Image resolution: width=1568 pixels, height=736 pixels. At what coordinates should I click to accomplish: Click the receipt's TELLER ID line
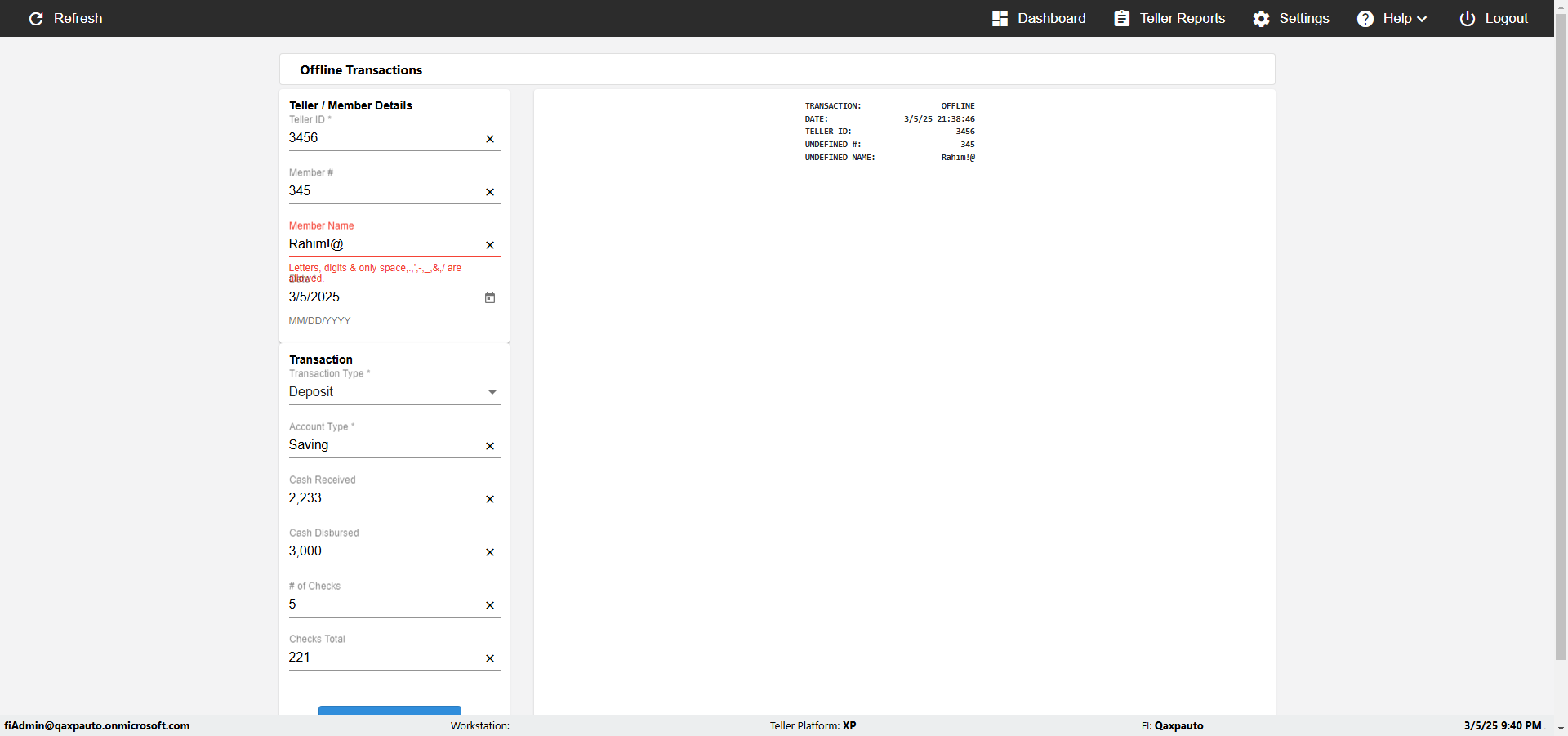890,132
